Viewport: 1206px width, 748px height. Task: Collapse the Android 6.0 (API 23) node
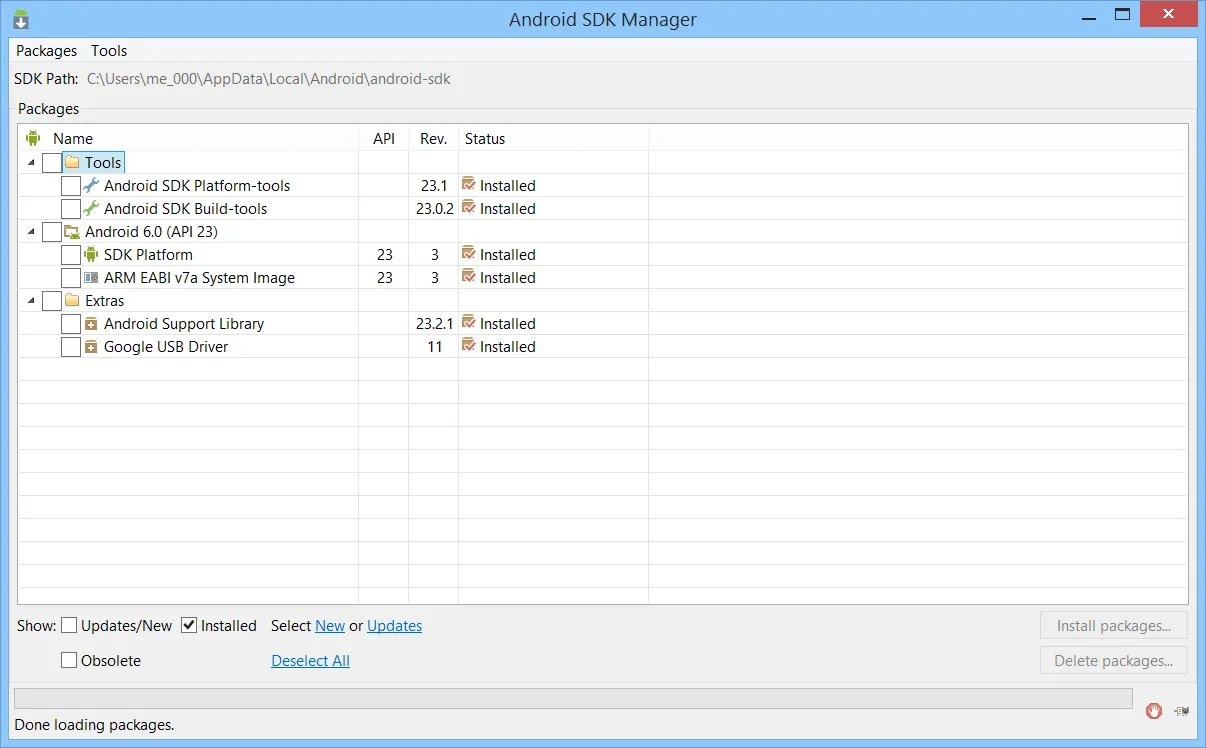click(x=31, y=231)
